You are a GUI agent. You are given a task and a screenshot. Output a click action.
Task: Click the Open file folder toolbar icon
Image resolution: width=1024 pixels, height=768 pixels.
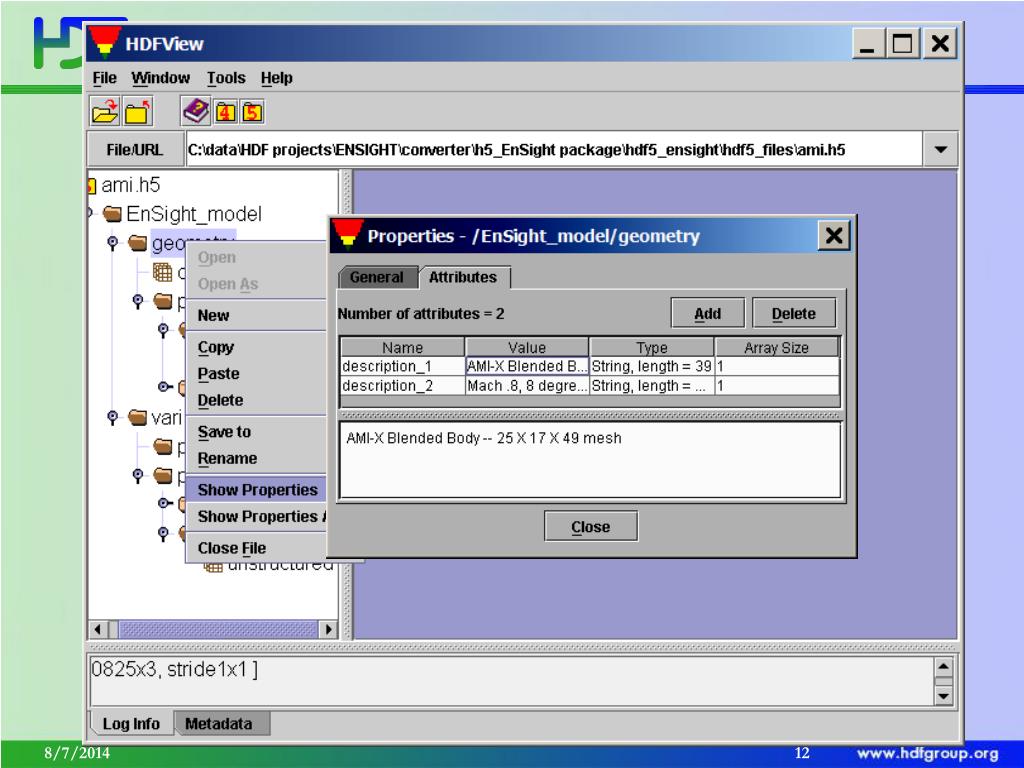click(104, 111)
